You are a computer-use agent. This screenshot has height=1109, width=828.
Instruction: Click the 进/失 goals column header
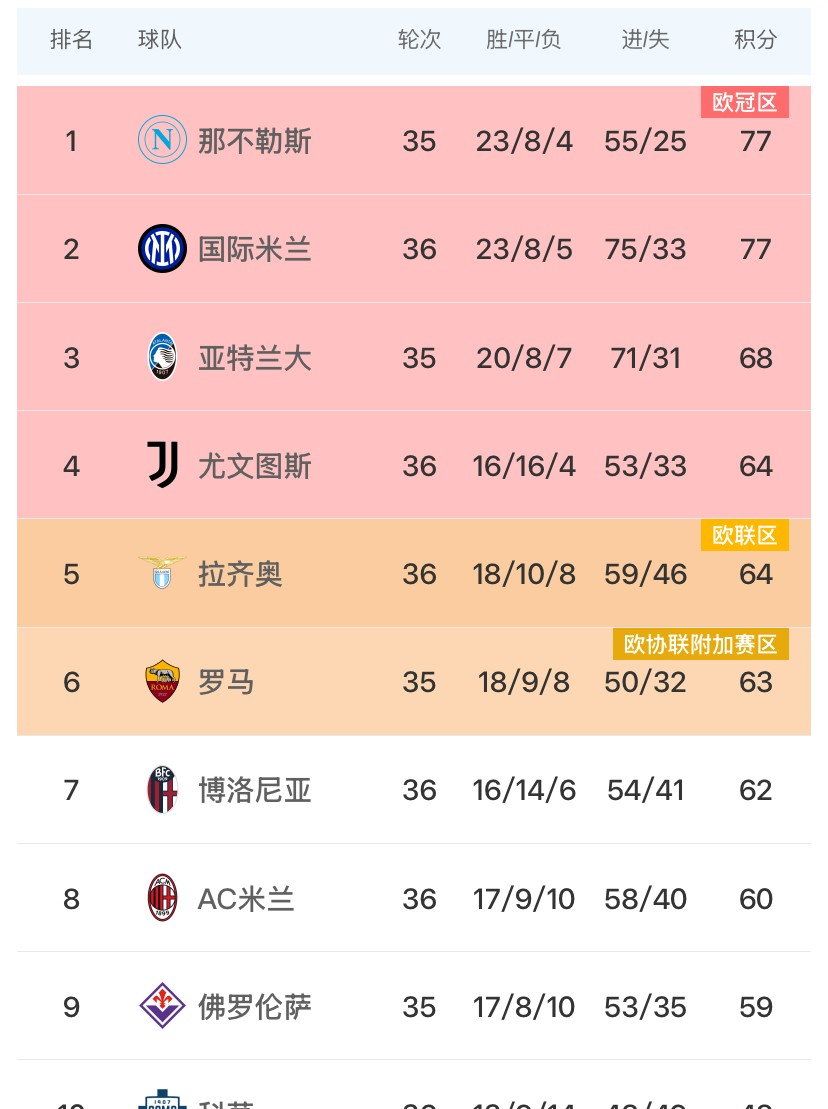[645, 40]
